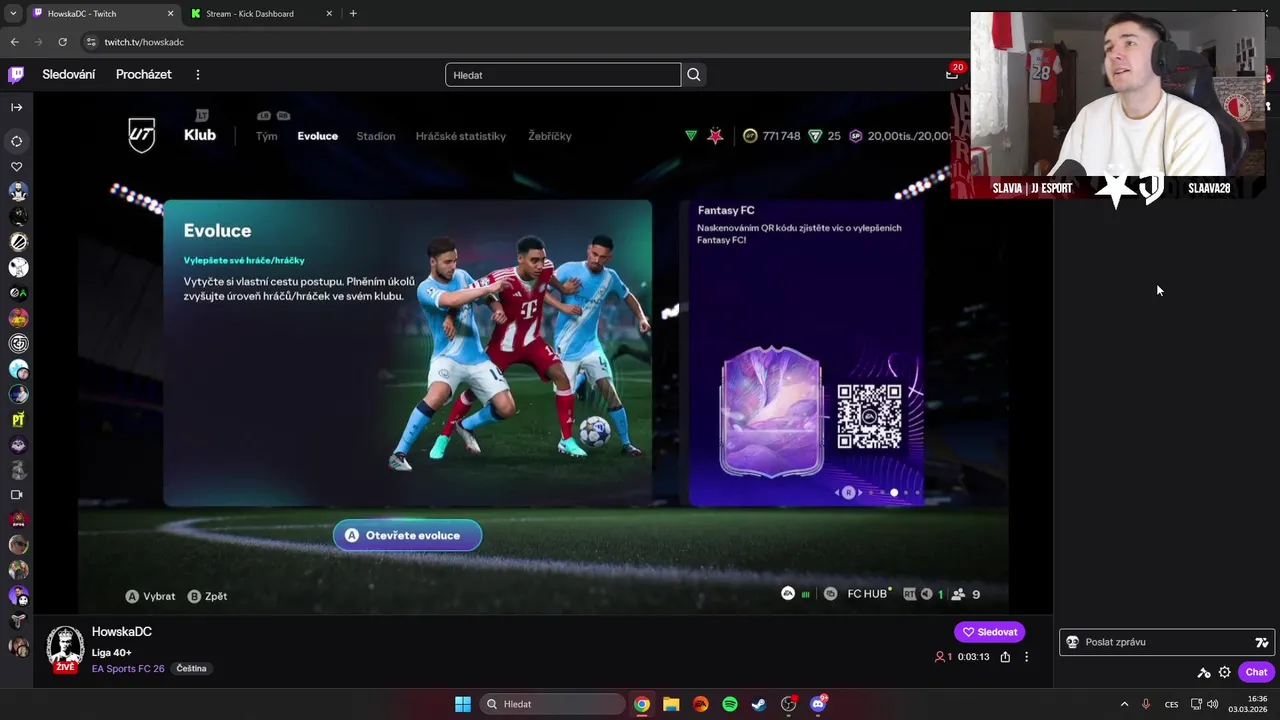Image resolution: width=1280 pixels, height=720 pixels.
Task: Open the channel points hammer icon
Action: pos(1204,672)
